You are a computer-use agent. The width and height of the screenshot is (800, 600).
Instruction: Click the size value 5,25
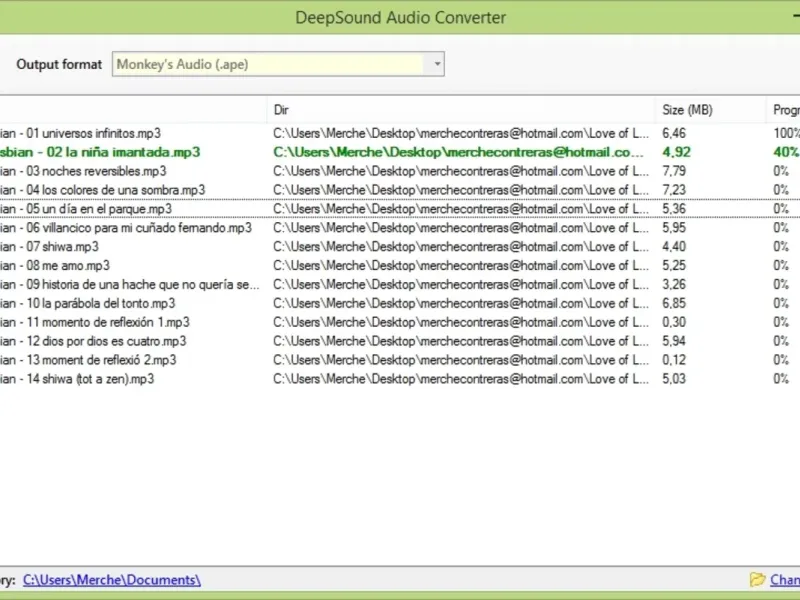click(x=674, y=265)
